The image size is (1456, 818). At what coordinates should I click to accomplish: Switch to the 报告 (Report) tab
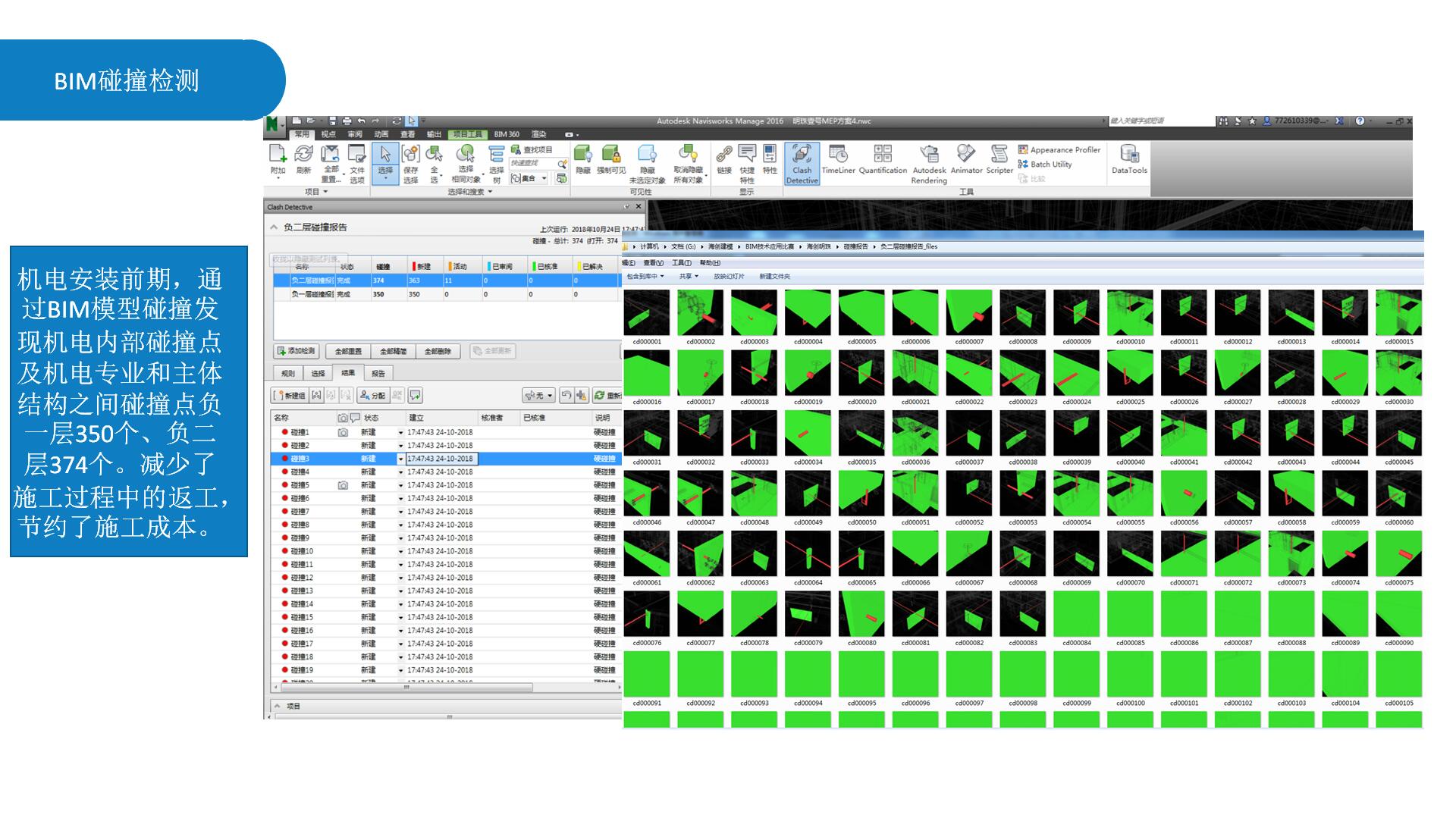click(x=378, y=373)
